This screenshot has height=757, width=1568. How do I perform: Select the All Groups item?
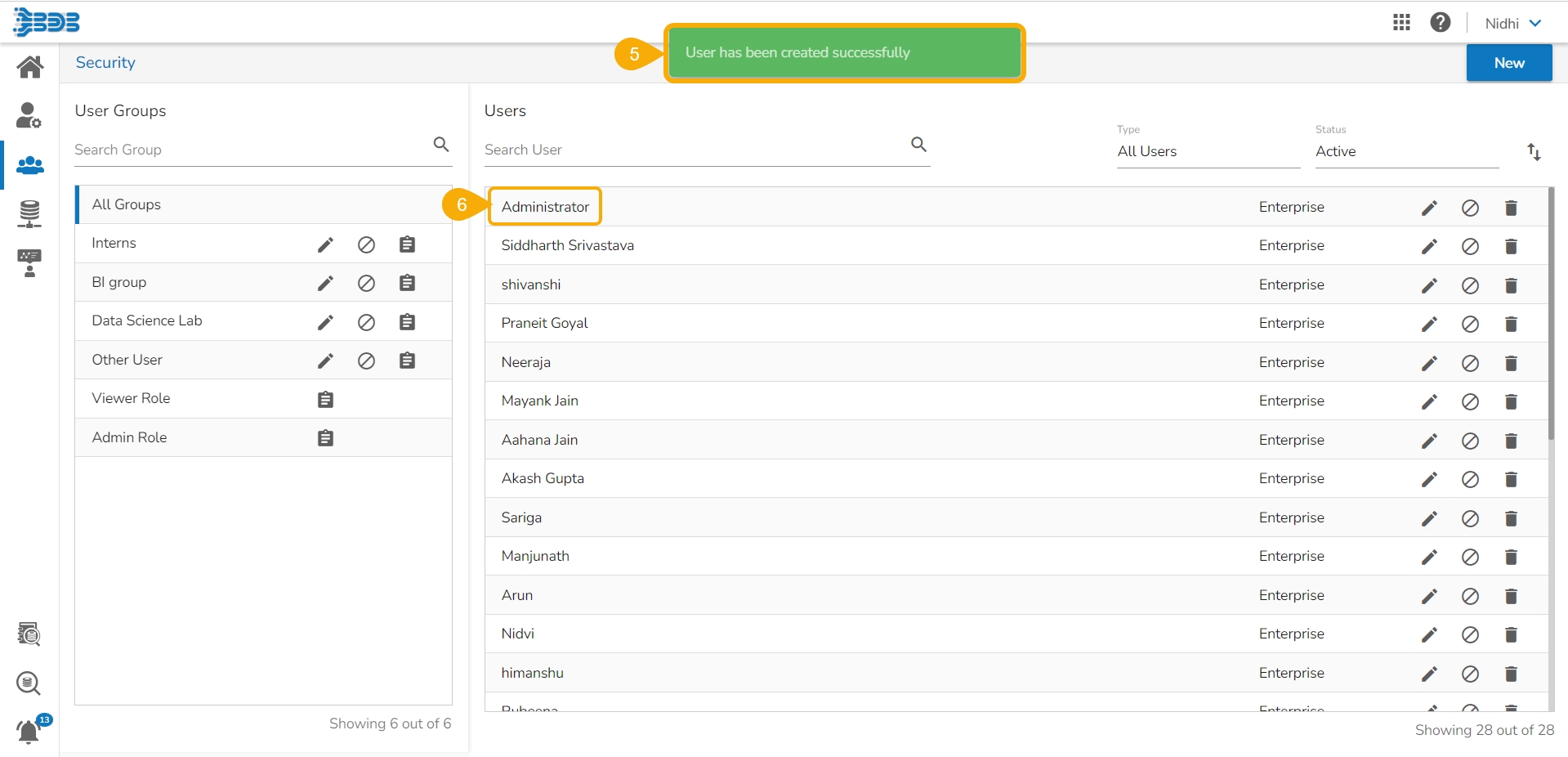click(264, 204)
